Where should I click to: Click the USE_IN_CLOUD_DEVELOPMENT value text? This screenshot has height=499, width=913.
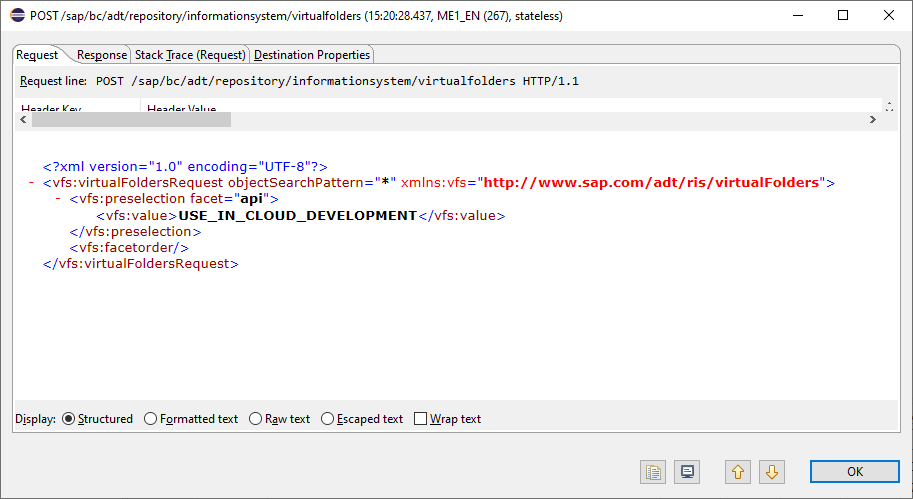click(298, 215)
